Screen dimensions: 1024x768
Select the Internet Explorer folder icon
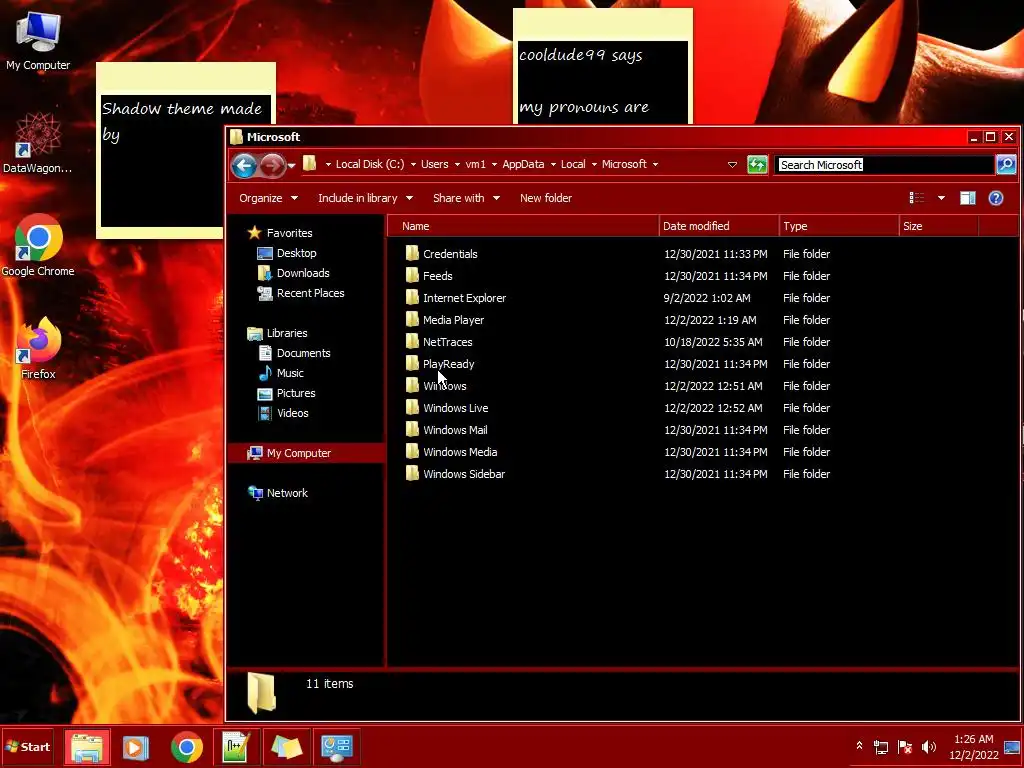[x=412, y=298]
